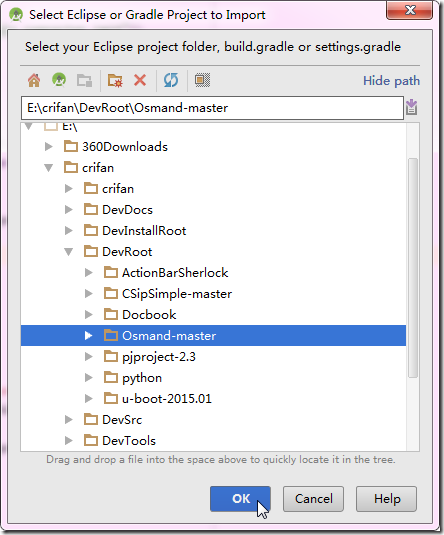Expand the 360Downloads folder

[49, 147]
